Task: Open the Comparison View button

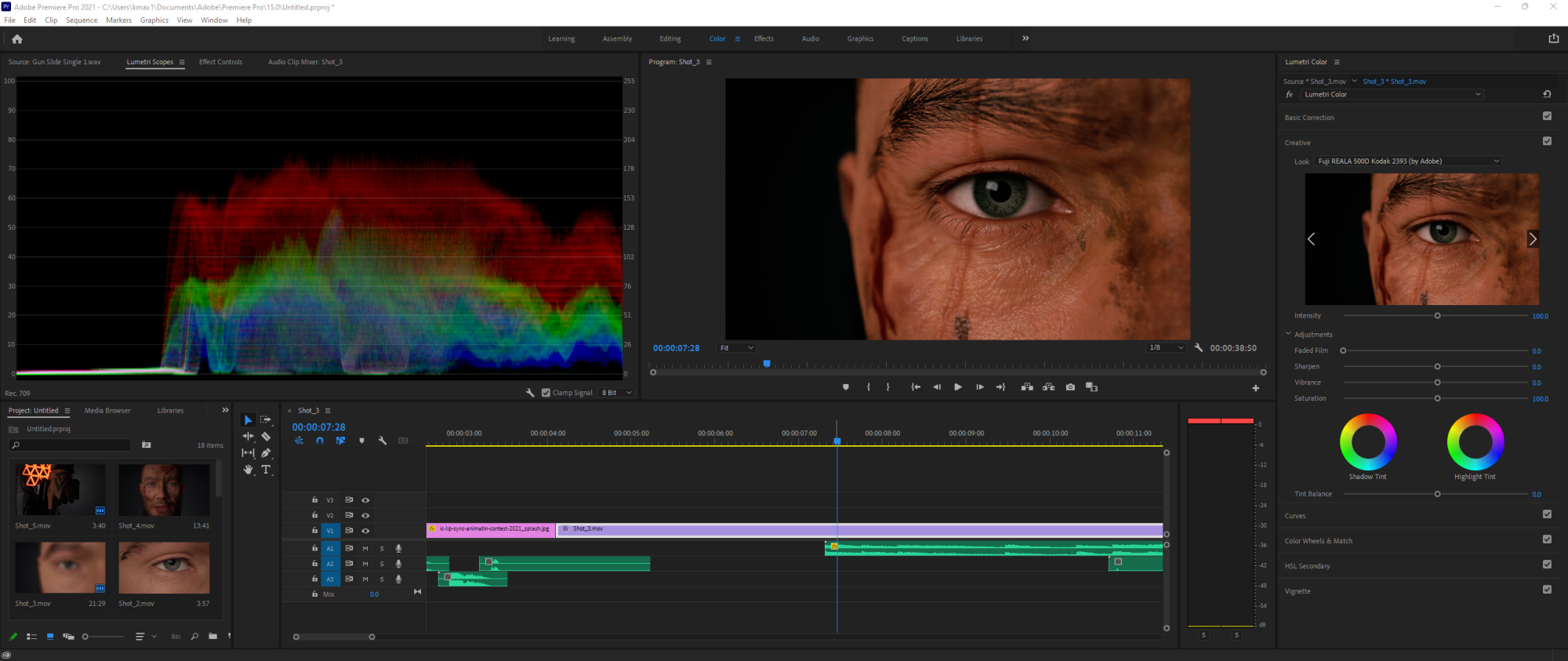Action: pyautogui.click(x=1091, y=387)
